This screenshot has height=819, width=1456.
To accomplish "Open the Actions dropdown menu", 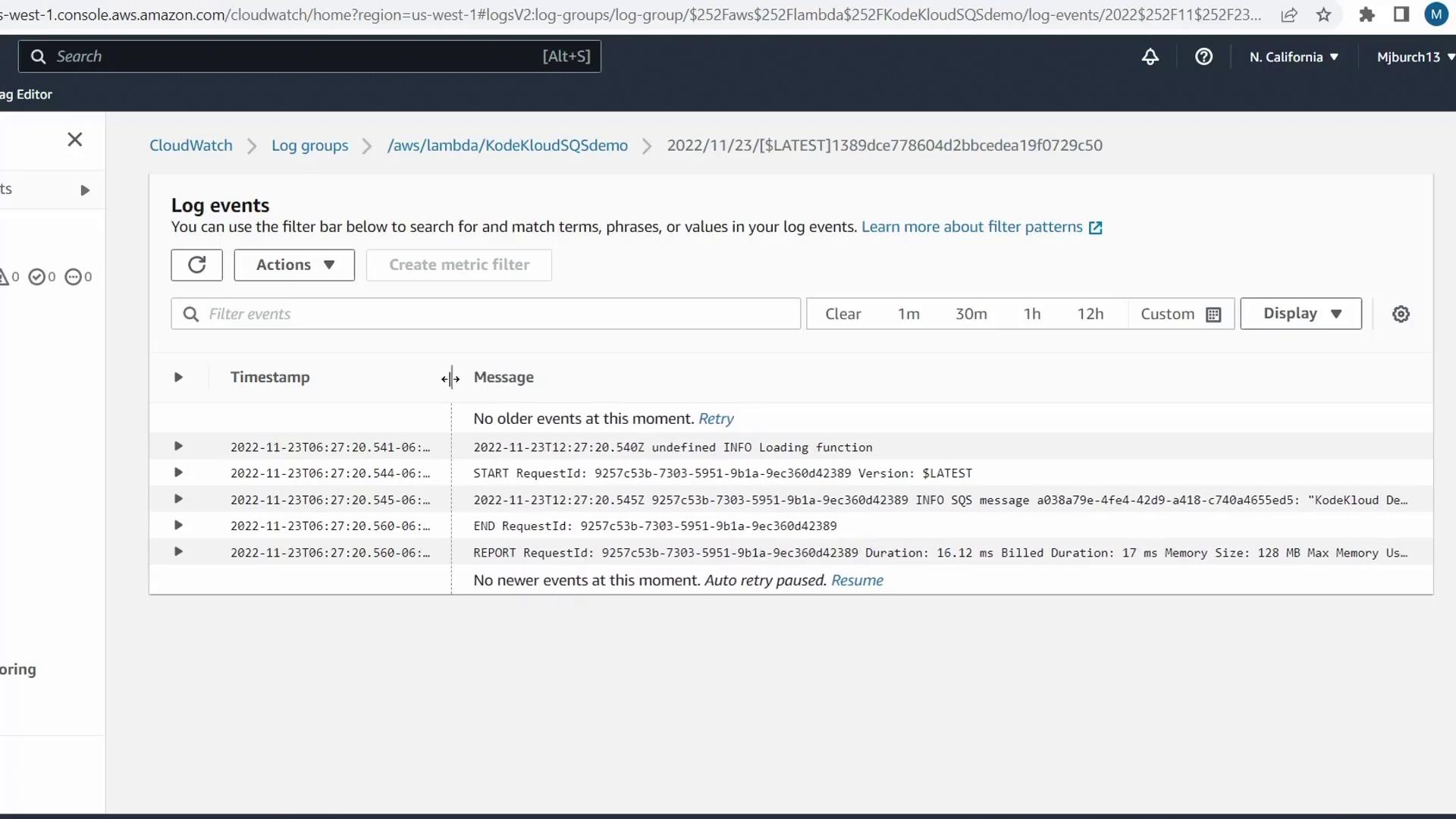I will [x=294, y=265].
